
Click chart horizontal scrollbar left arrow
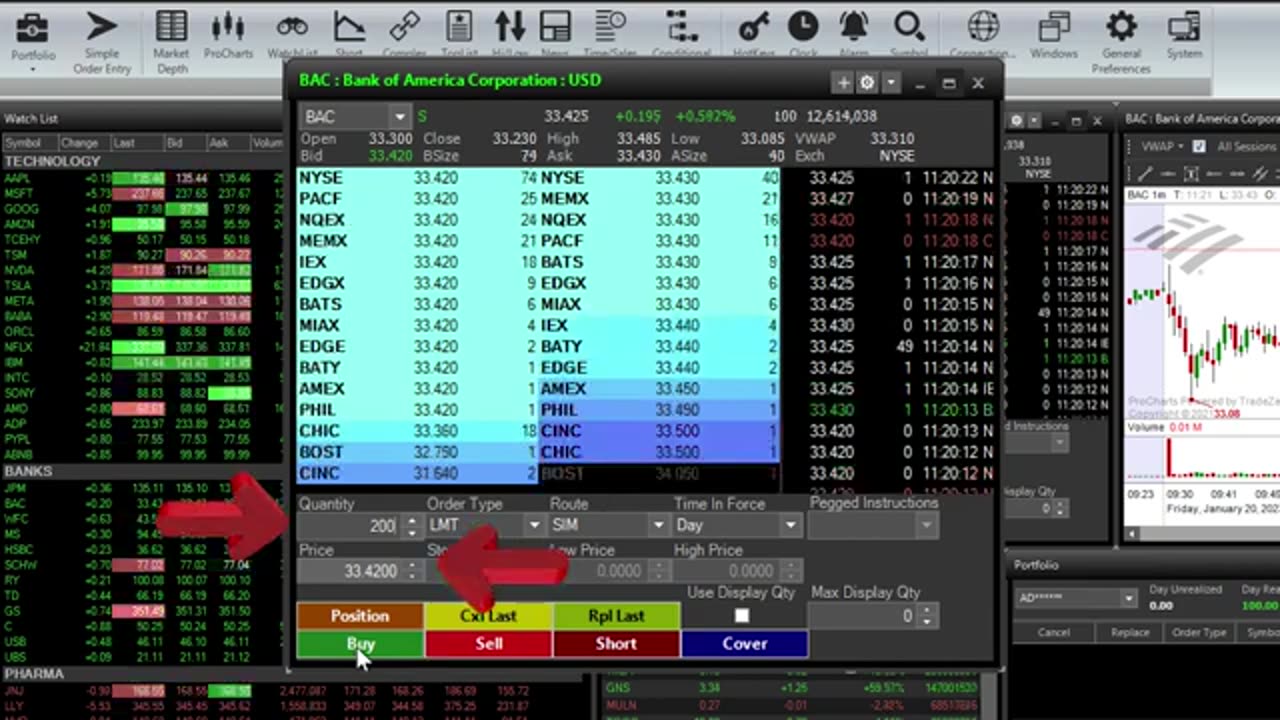coord(1132,535)
